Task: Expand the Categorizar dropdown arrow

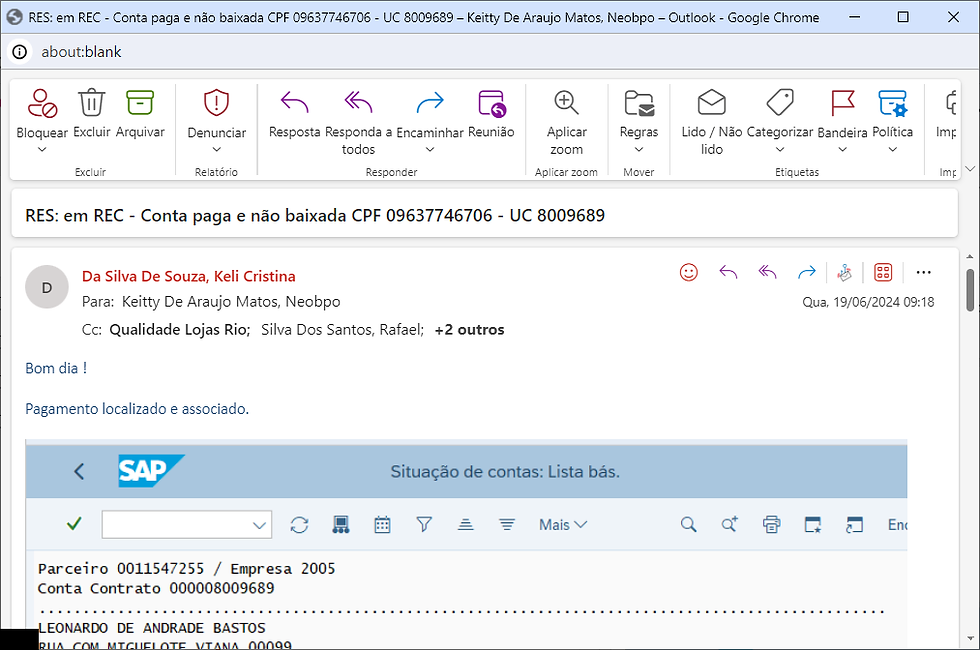Action: coord(780,149)
